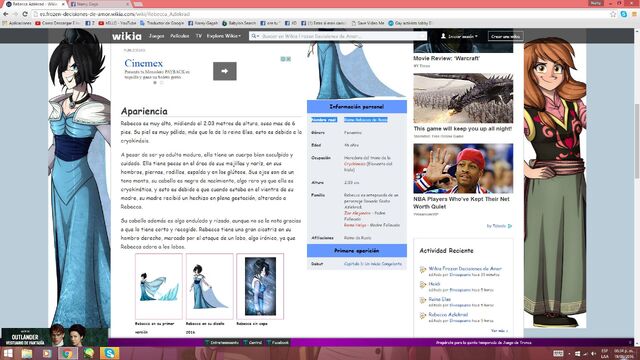
Task: Click the Rebecca sin capa thumbnail
Action: [x=260, y=286]
